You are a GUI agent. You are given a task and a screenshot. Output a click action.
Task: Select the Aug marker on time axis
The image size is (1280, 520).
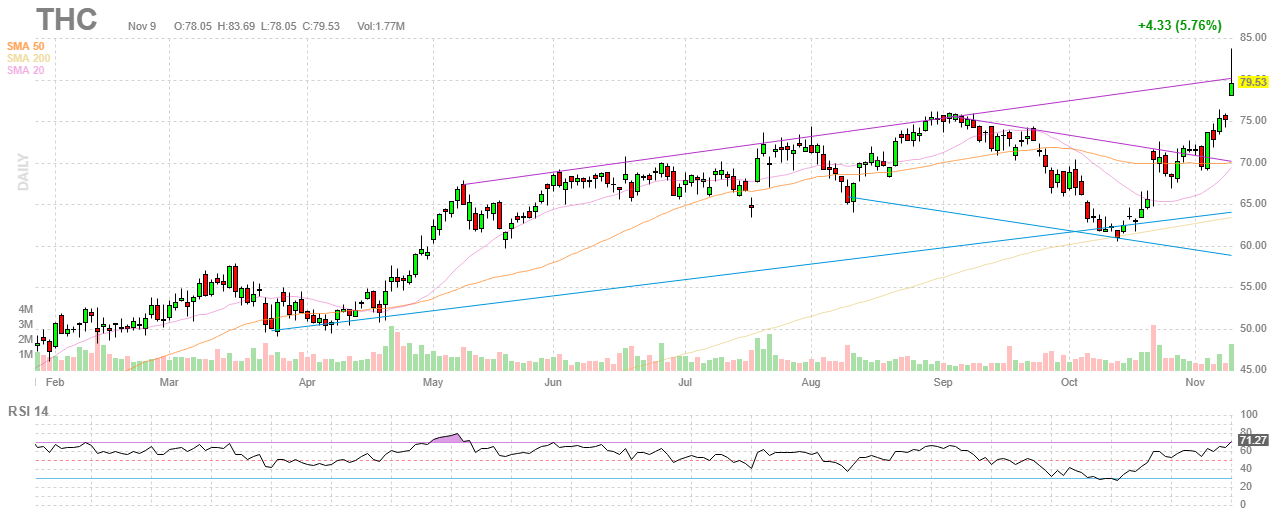(810, 383)
